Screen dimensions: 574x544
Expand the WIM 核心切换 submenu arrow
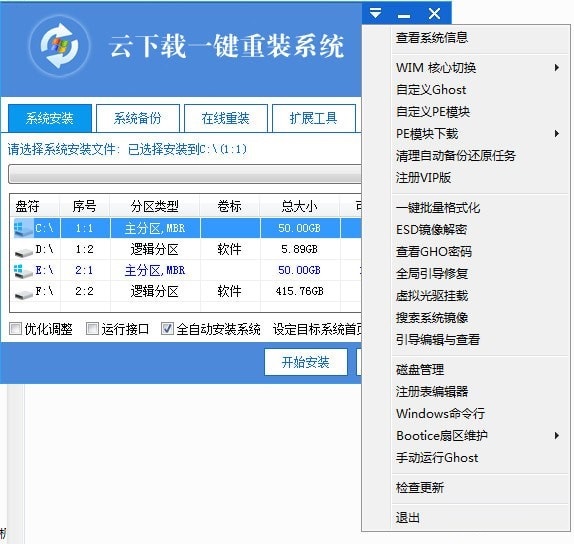pyautogui.click(x=556, y=67)
